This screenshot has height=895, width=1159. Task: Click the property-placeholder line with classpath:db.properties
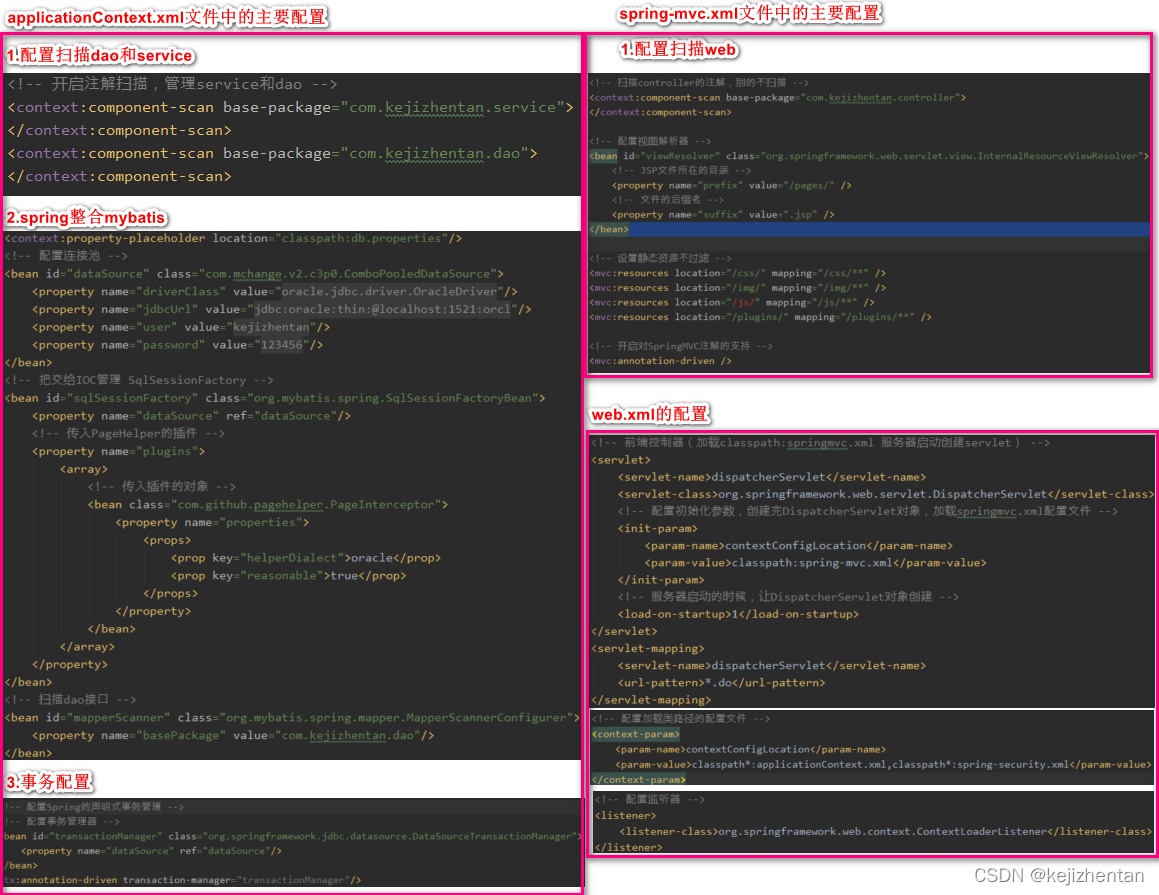pos(234,238)
